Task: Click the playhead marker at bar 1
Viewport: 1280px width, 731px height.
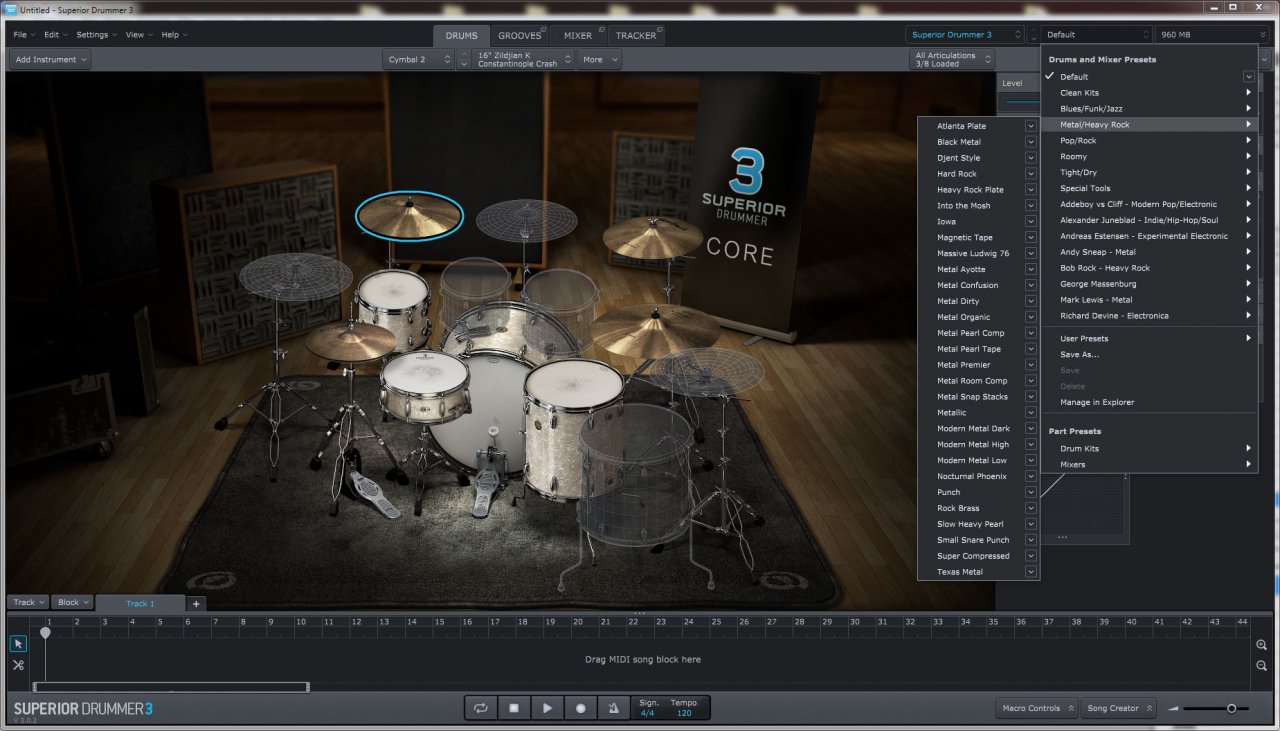Action: pyautogui.click(x=45, y=633)
